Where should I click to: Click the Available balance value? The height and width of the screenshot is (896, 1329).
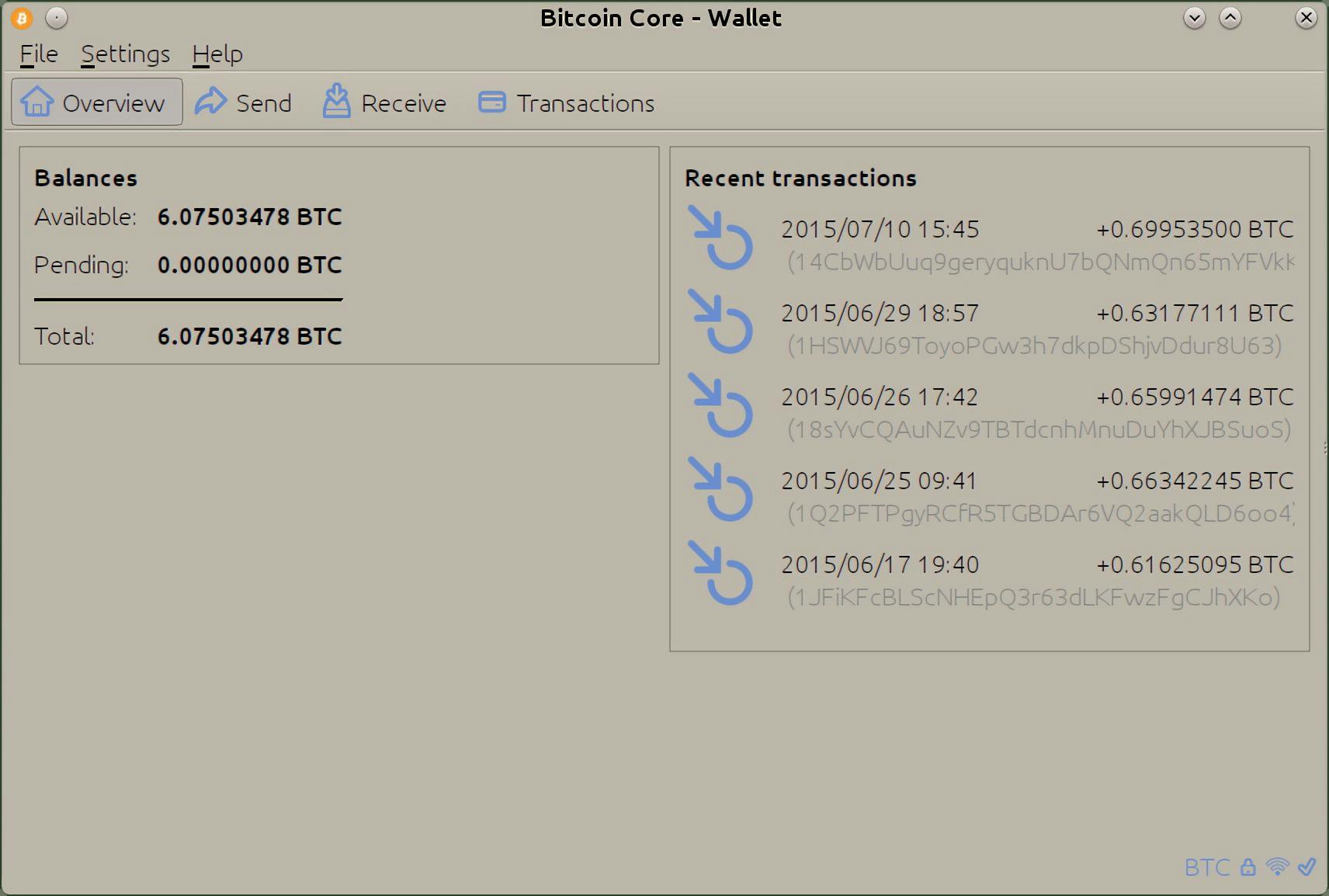coord(250,217)
